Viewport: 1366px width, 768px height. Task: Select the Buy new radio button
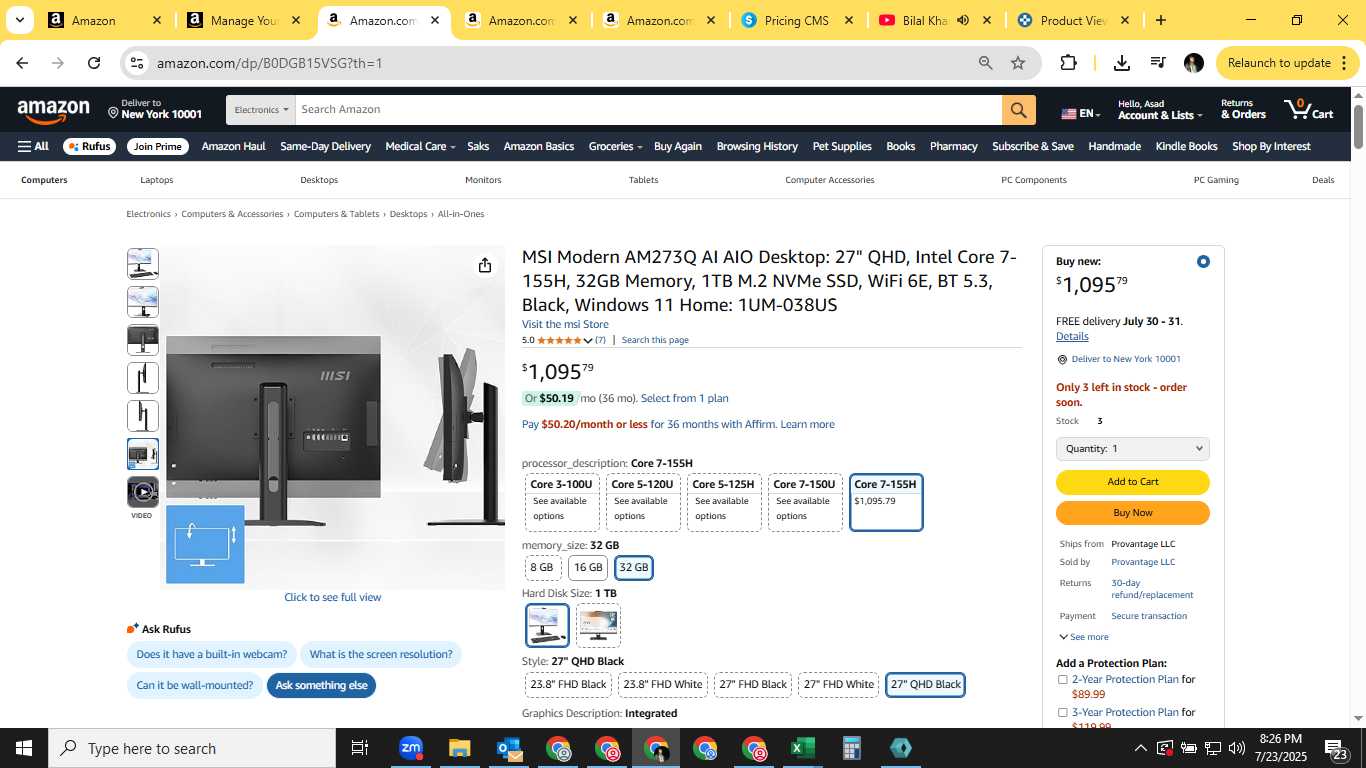[1203, 261]
